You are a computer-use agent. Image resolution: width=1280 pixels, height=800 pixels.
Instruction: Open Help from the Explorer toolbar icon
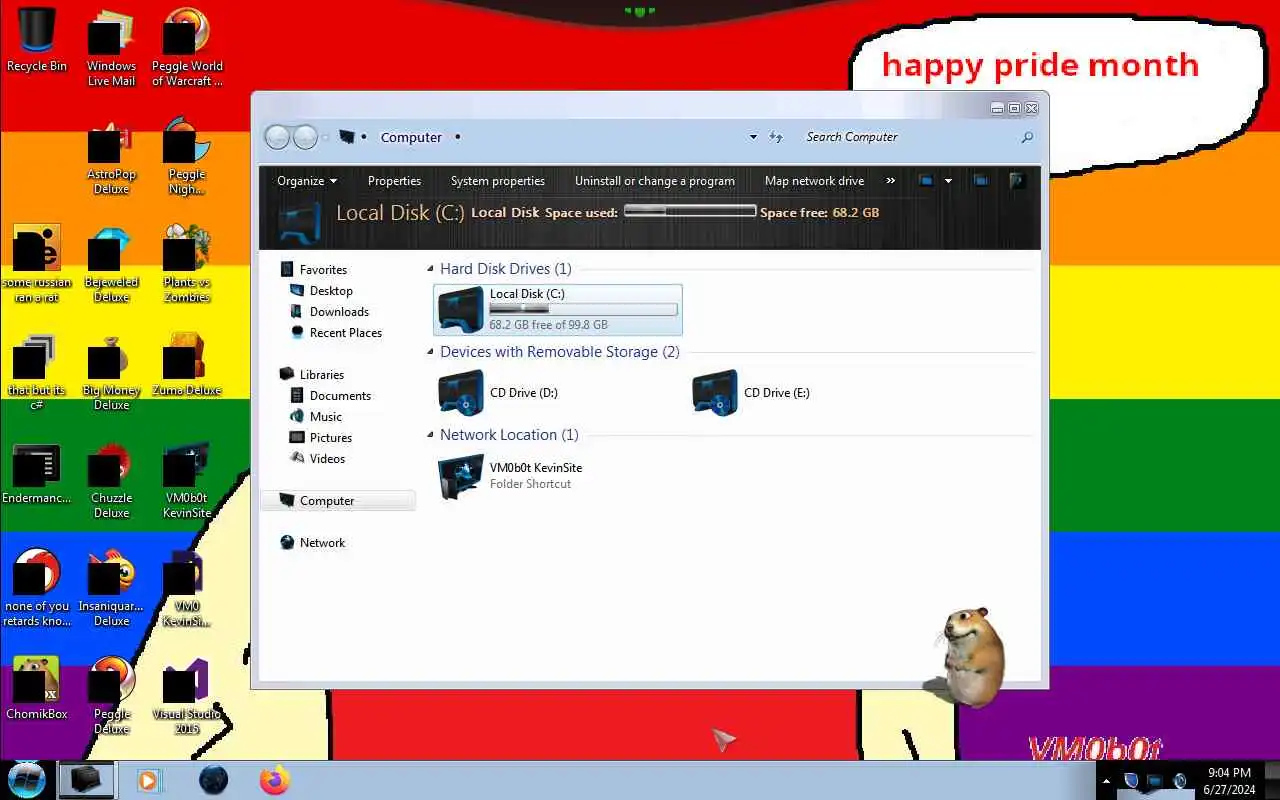click(1017, 181)
